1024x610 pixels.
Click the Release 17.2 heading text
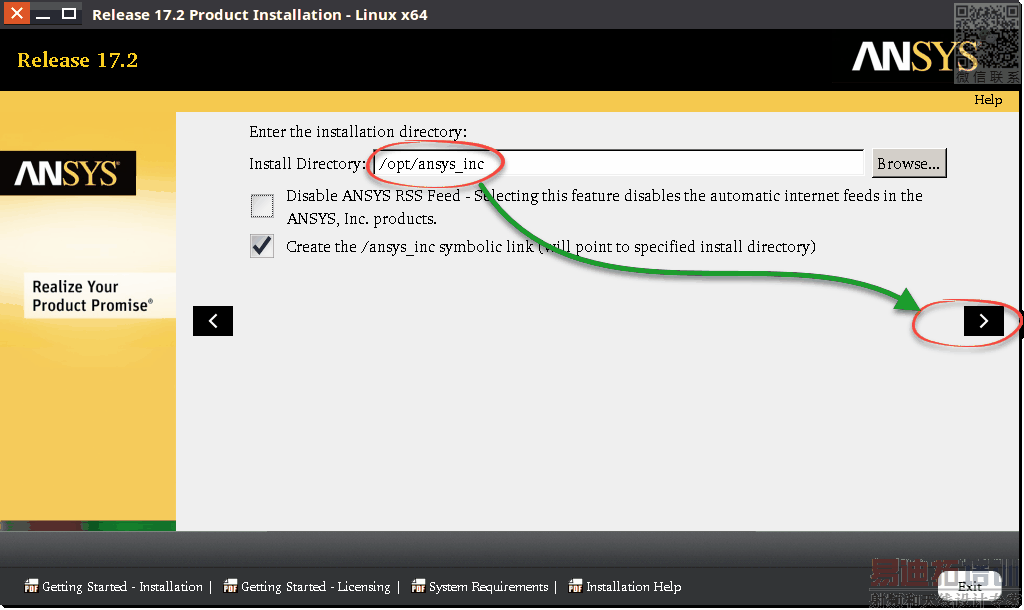(x=78, y=60)
